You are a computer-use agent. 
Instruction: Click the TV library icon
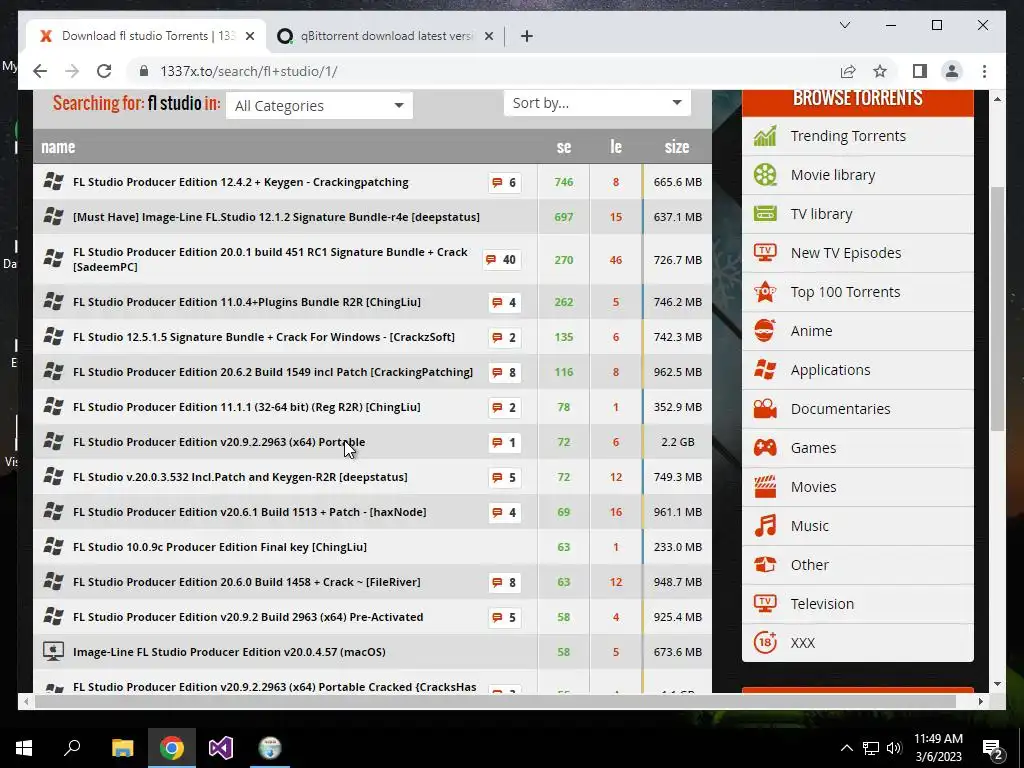[x=765, y=214]
